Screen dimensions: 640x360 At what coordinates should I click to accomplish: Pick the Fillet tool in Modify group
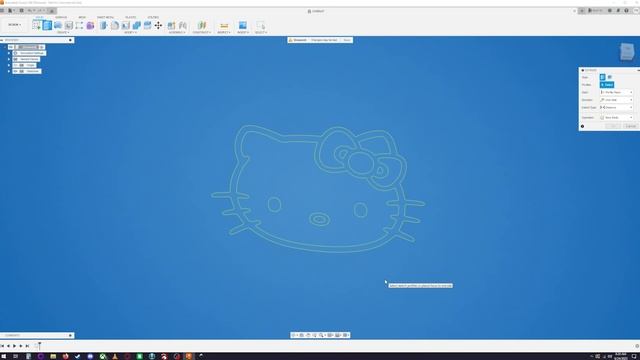pos(115,25)
